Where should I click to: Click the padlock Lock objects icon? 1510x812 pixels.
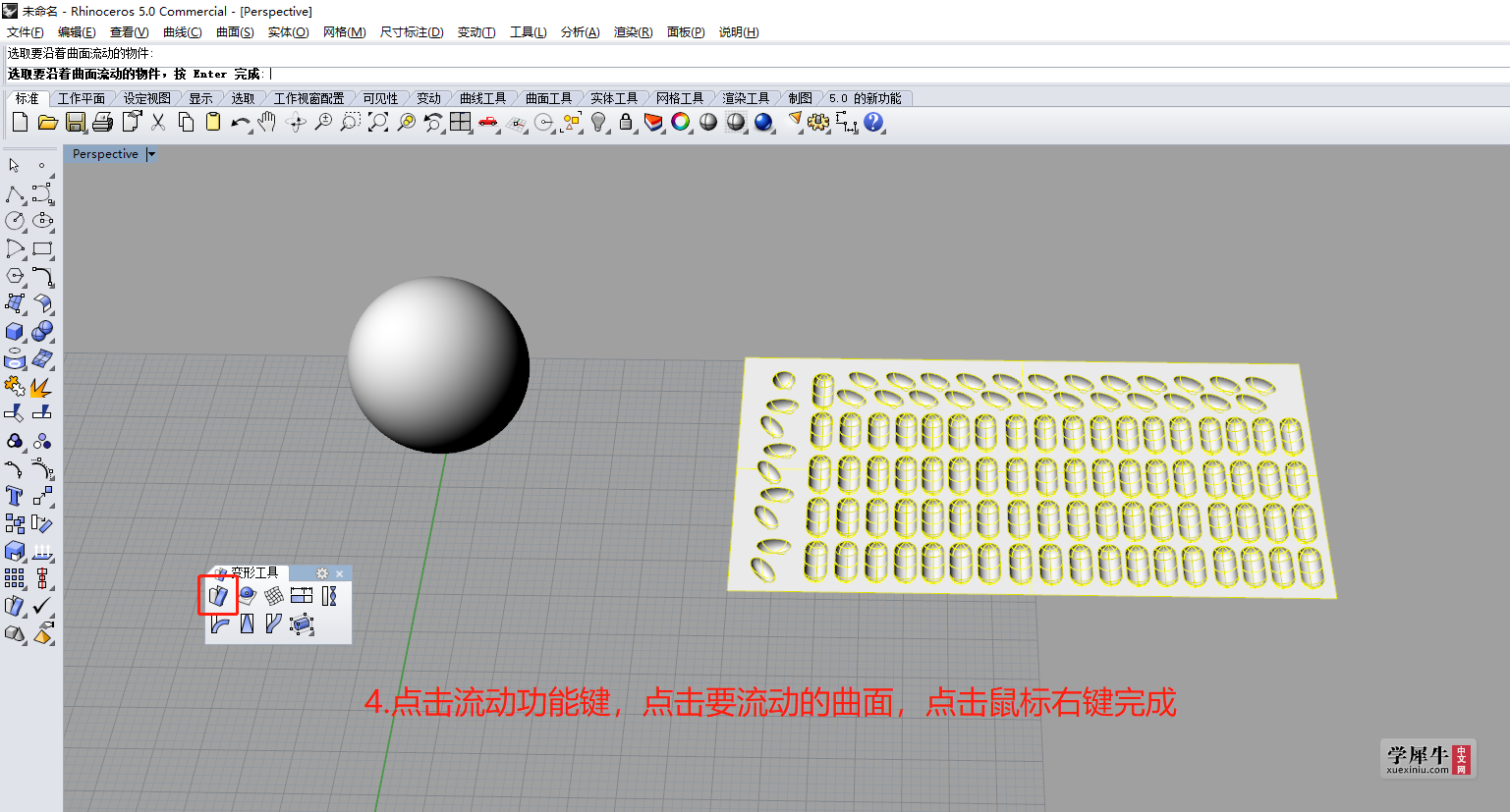(626, 122)
